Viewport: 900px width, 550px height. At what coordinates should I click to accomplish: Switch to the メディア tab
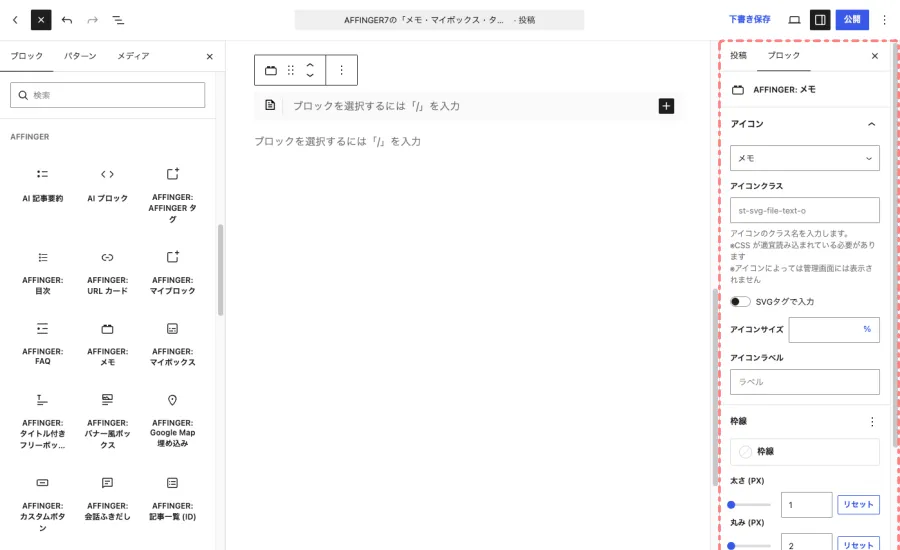click(133, 56)
